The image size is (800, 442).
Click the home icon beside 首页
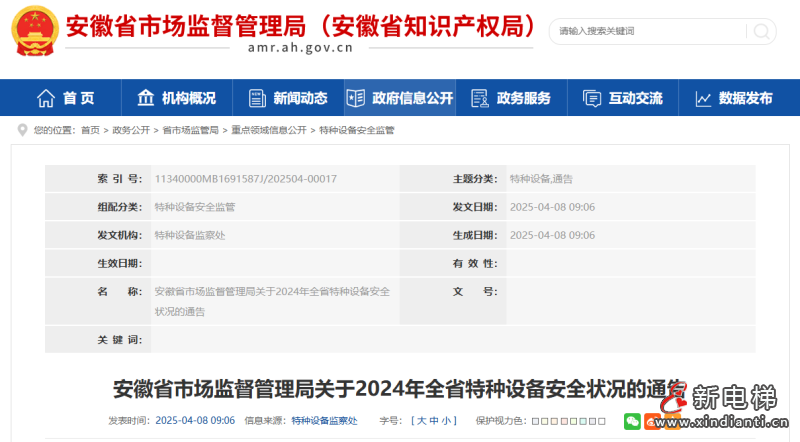click(x=46, y=98)
